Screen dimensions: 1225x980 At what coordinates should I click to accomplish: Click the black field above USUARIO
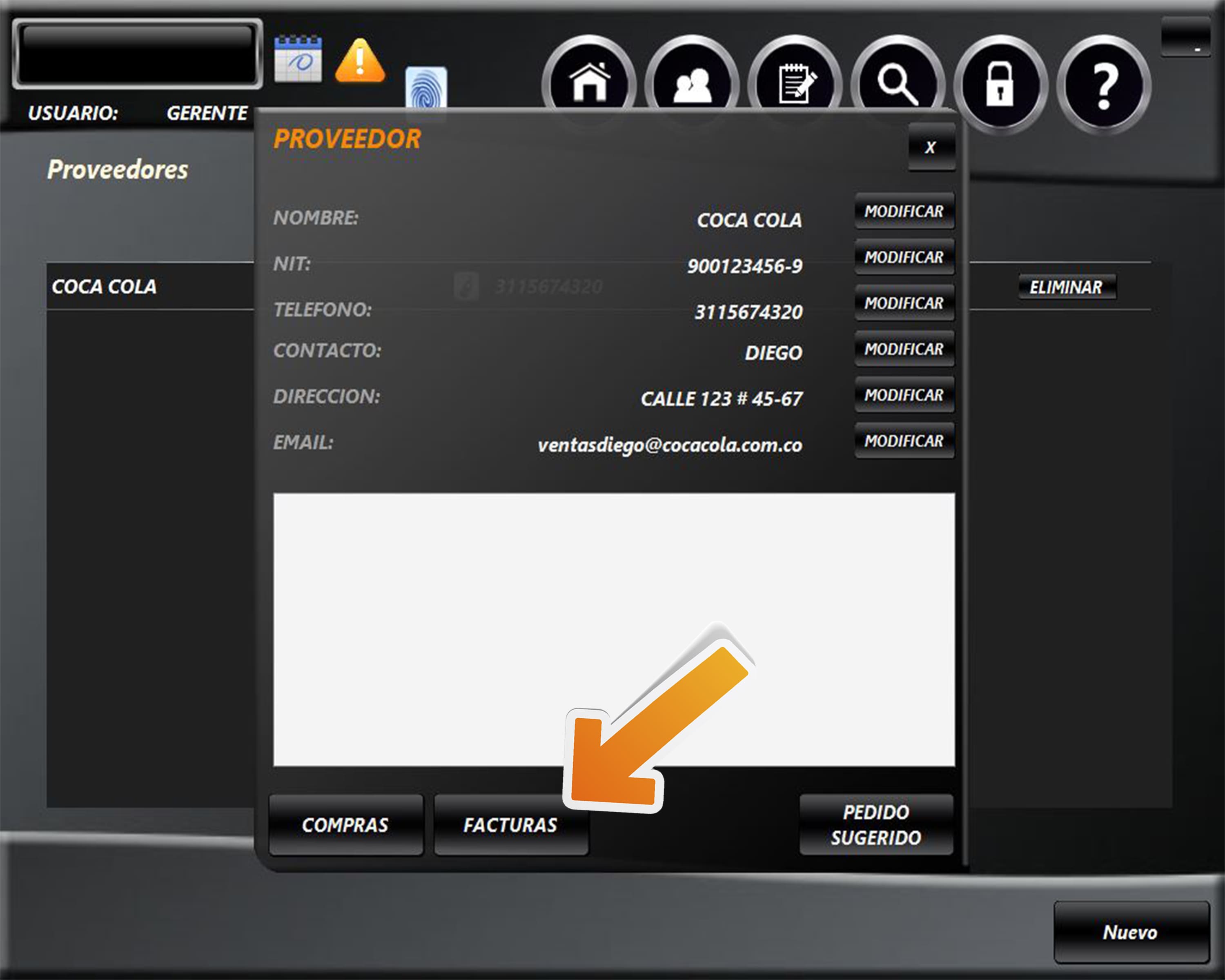pos(137,54)
